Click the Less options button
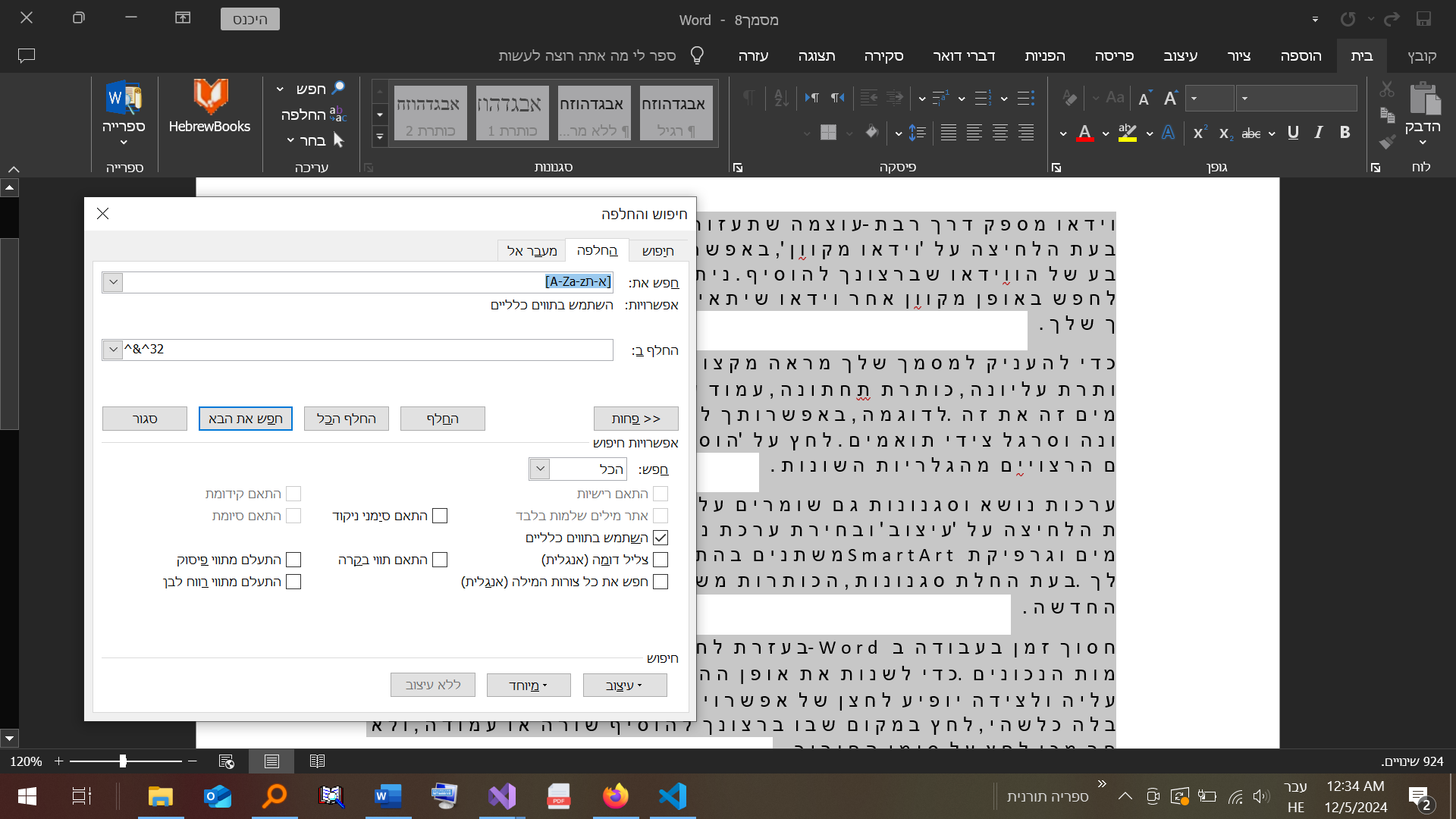The image size is (1456, 819). 636,419
